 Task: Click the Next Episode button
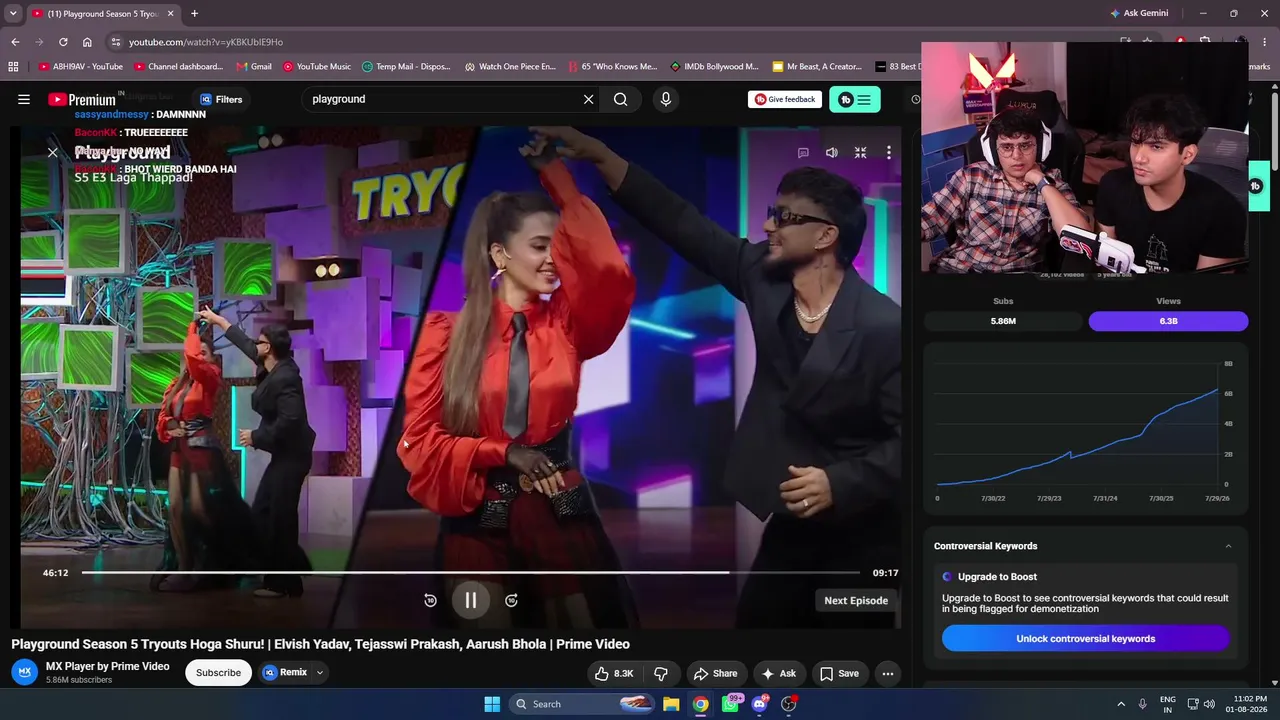pos(856,600)
